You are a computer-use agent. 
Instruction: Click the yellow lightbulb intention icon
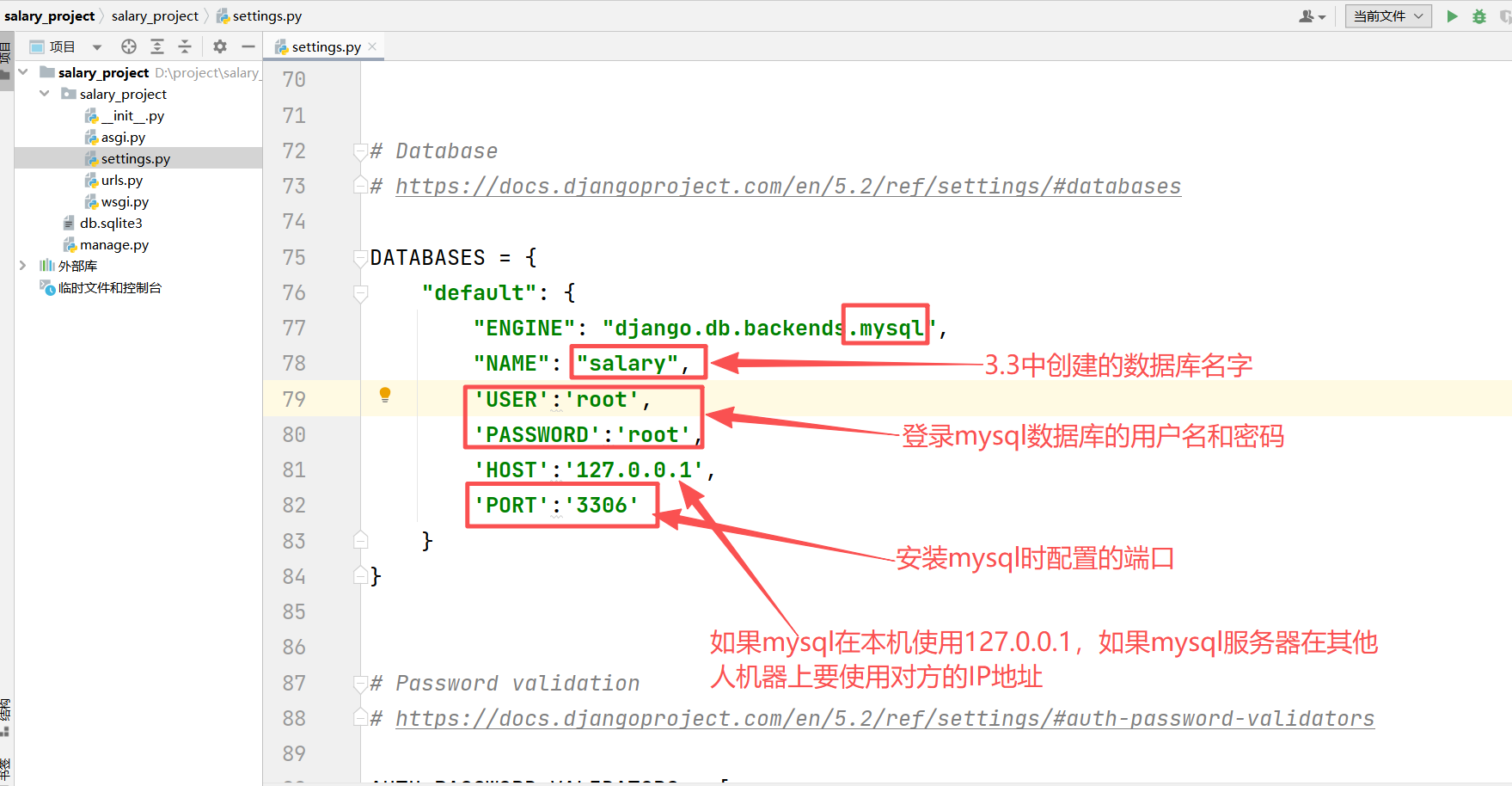pos(385,395)
